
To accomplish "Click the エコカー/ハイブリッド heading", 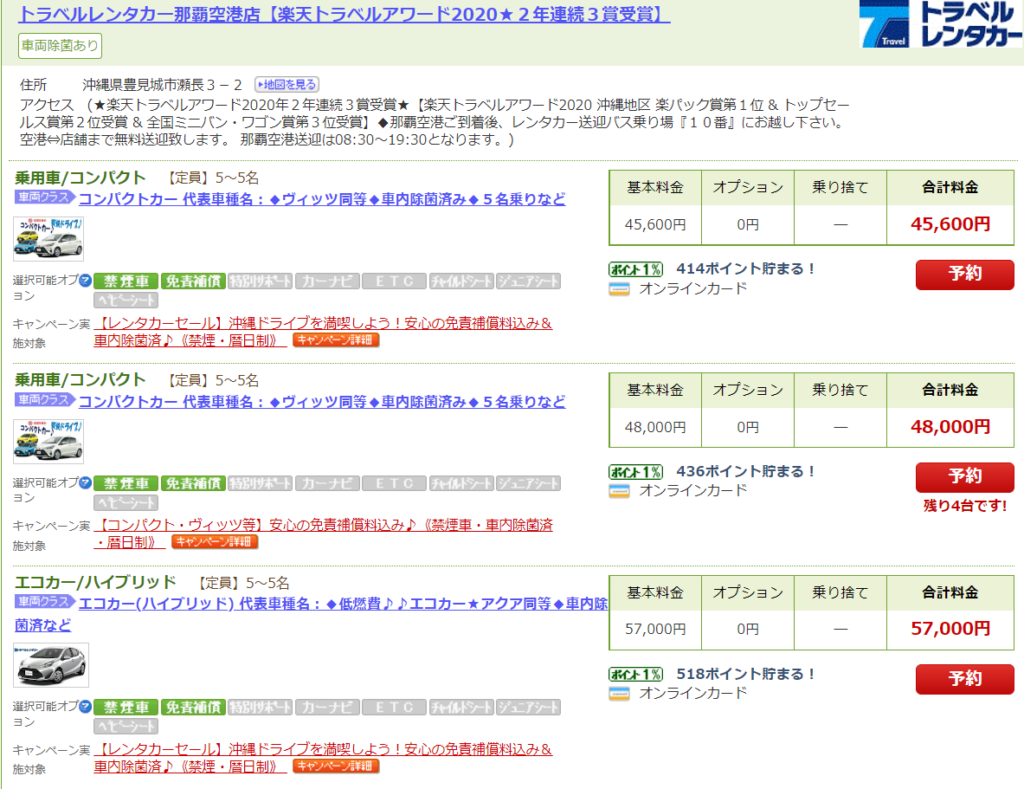I will point(95,582).
